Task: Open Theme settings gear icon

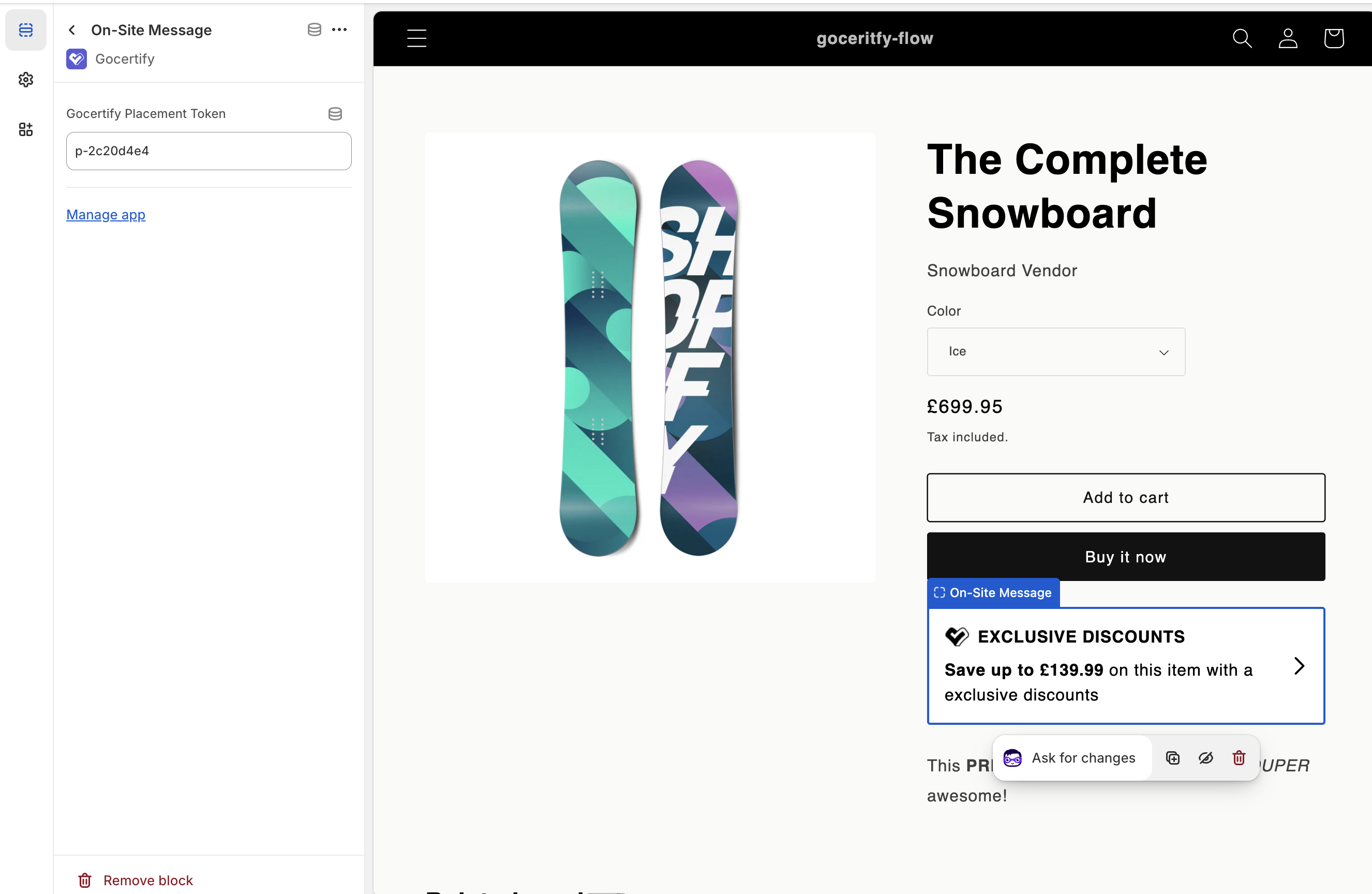Action: pos(26,80)
